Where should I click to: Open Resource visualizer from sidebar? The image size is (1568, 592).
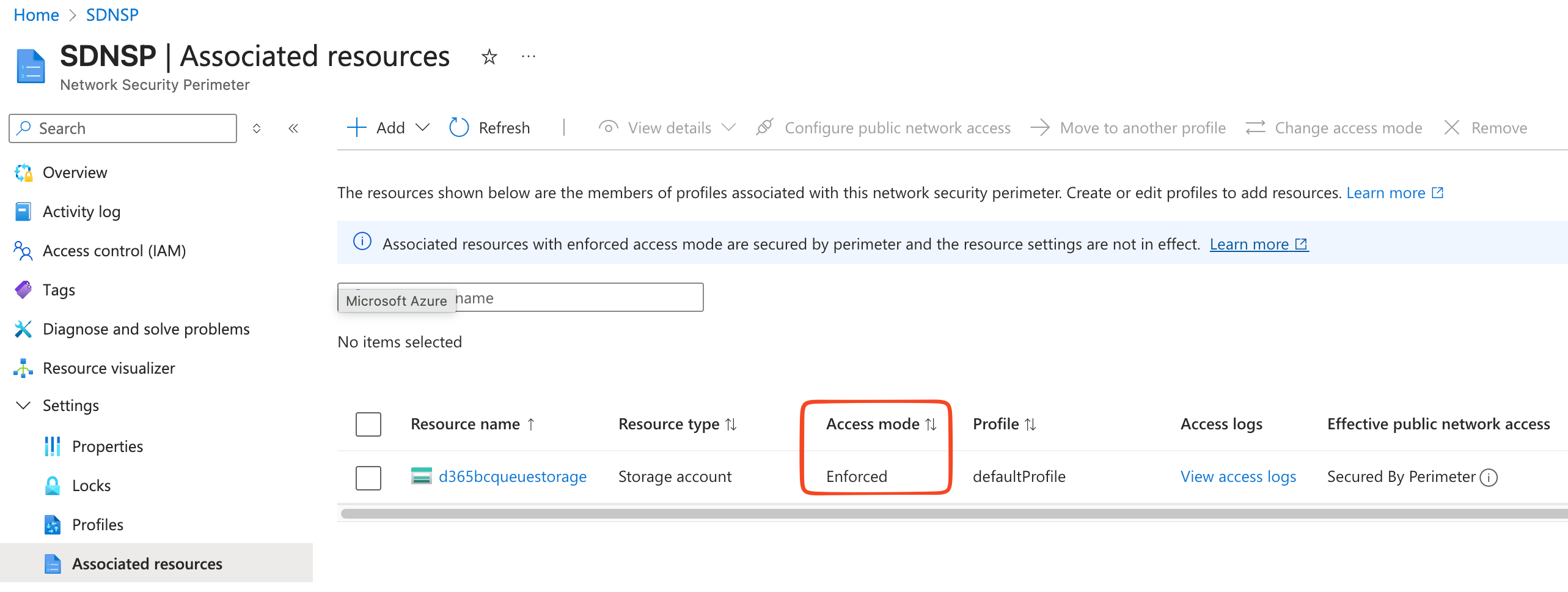point(108,368)
